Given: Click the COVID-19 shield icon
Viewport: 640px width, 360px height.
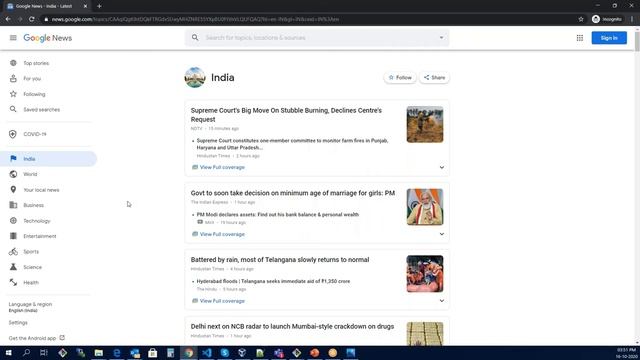Looking at the screenshot, I should [13, 134].
